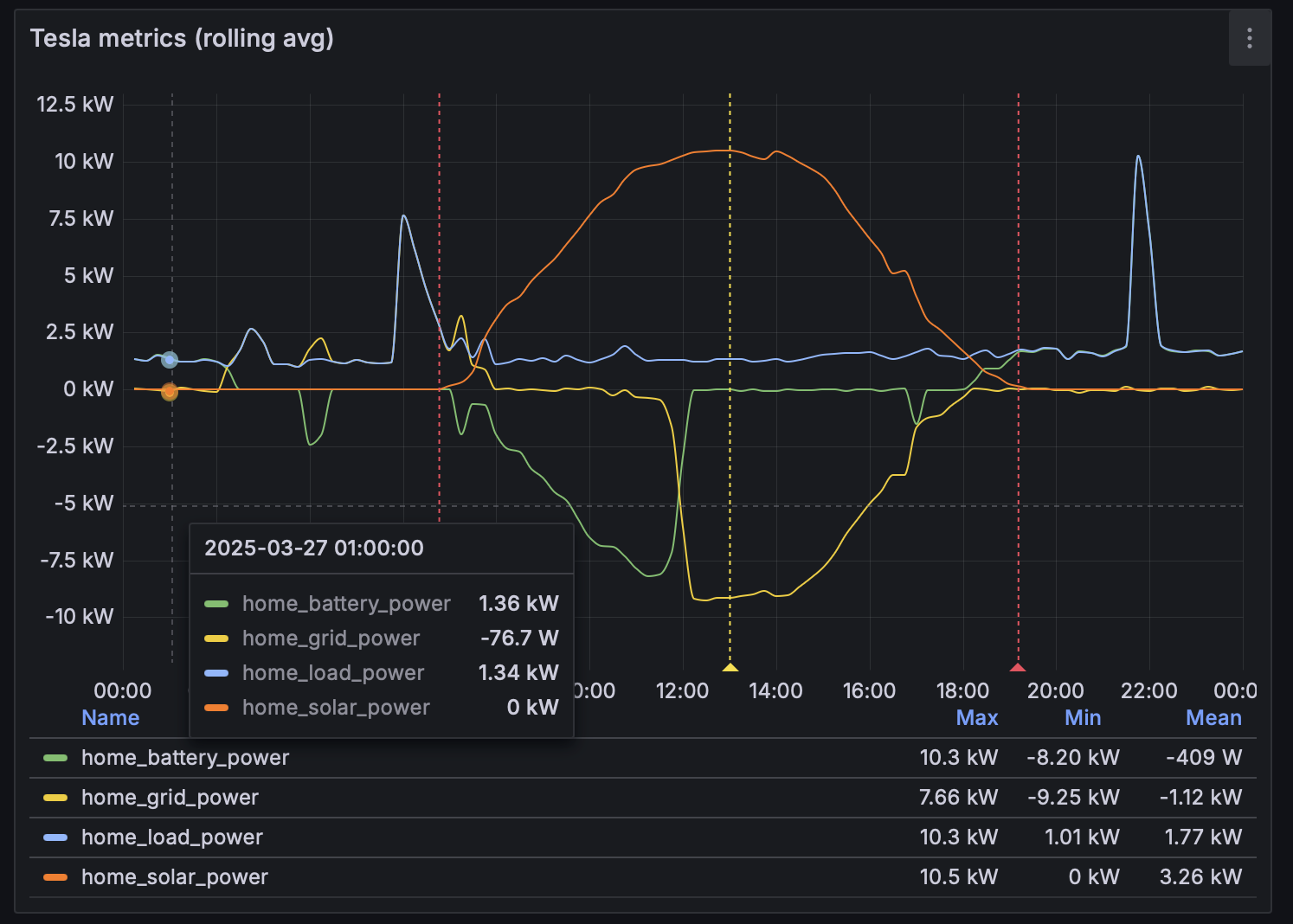Click the 7.5 kW y-axis label
Viewport: 1293px width, 924px height.
coord(81,219)
